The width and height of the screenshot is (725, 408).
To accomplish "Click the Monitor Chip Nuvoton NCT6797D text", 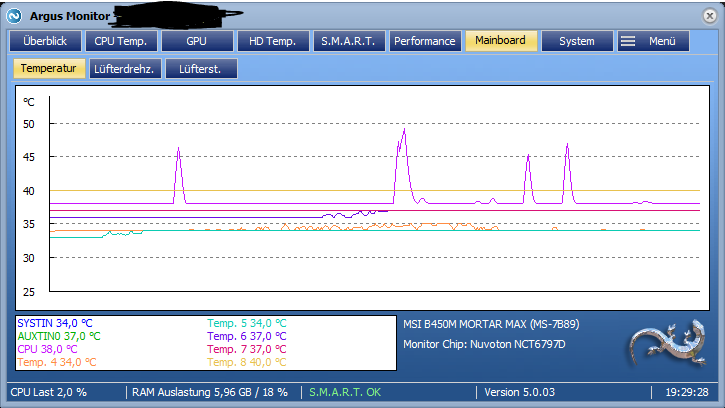I will coord(484,345).
